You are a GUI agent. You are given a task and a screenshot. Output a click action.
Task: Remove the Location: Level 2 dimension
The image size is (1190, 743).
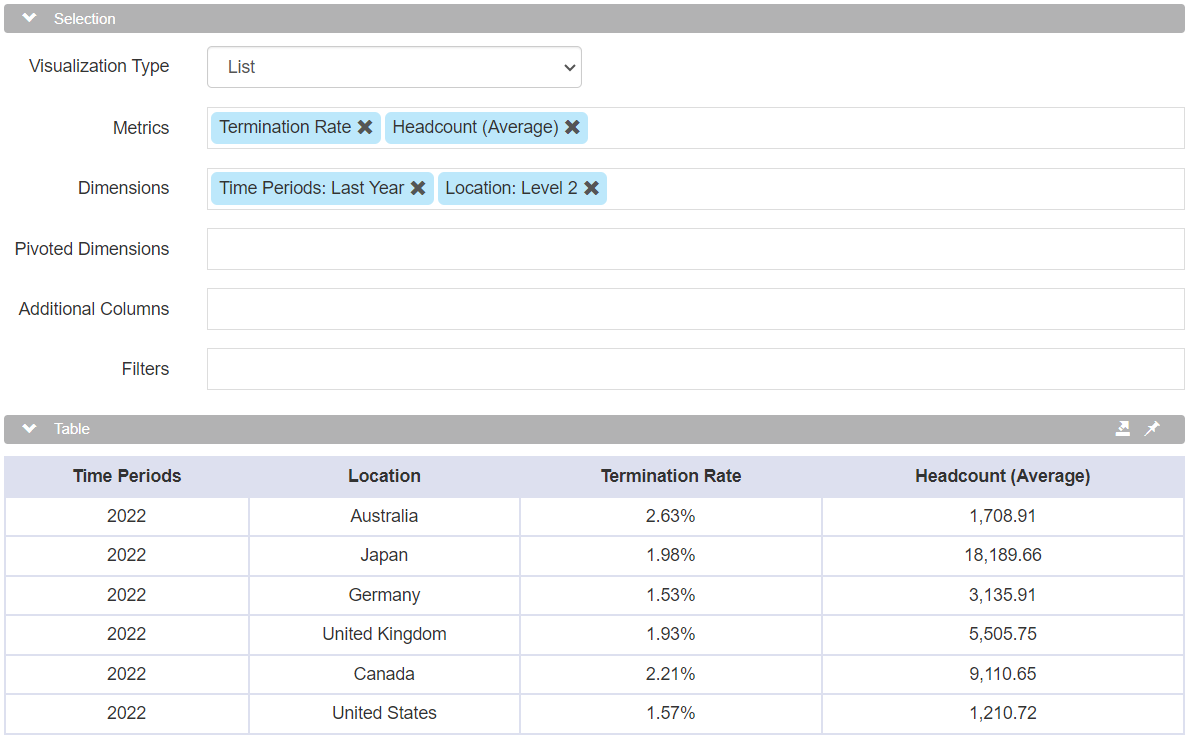coord(591,188)
